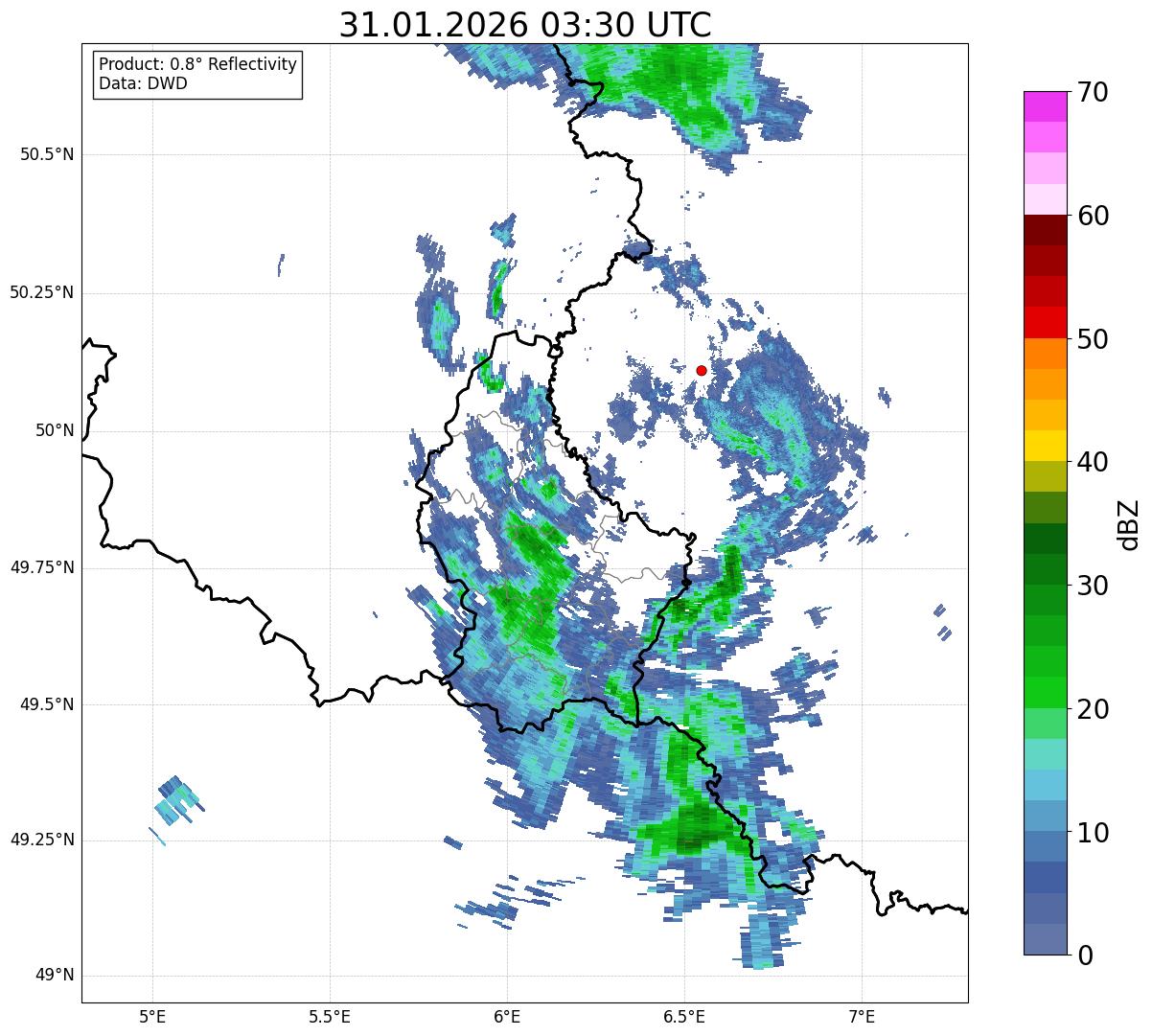Click the latitude label 49.25°N
The width and height of the screenshot is (1152, 1036).
coord(42,840)
